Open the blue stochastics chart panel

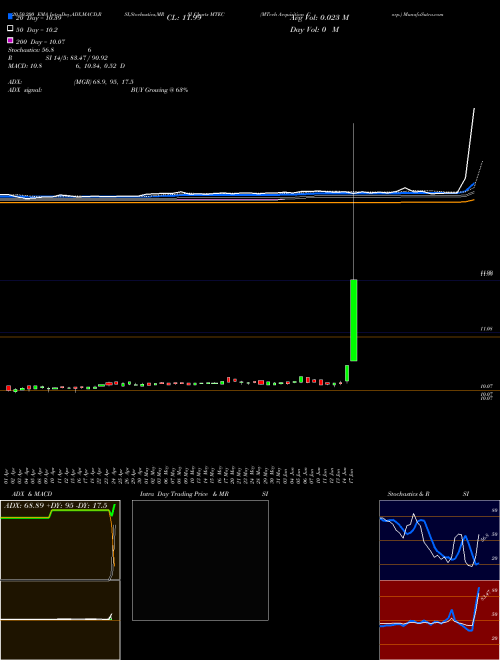(439, 540)
